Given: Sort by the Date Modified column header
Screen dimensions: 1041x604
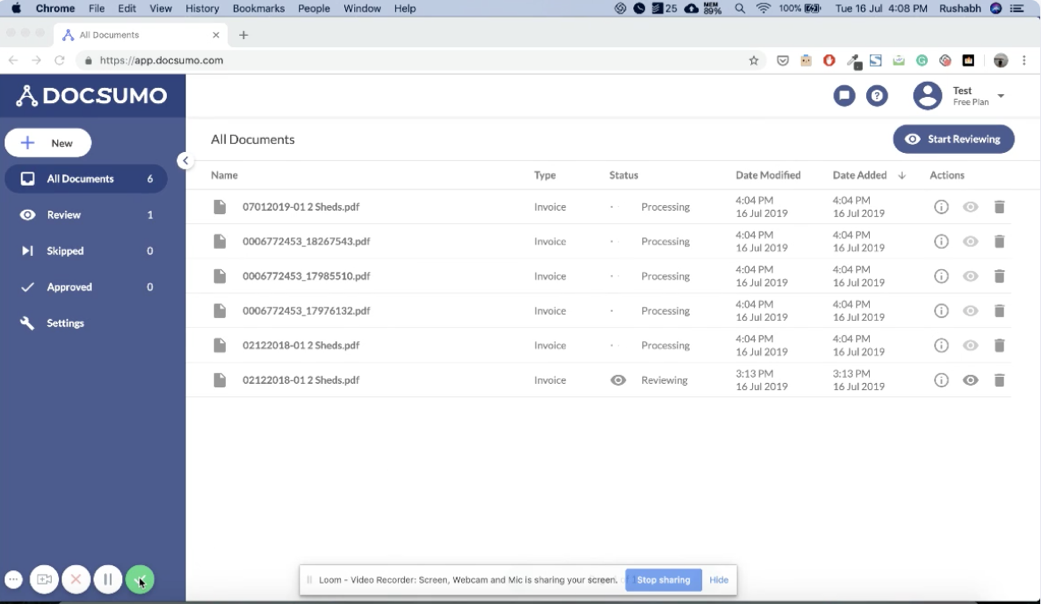Looking at the screenshot, I should [768, 175].
